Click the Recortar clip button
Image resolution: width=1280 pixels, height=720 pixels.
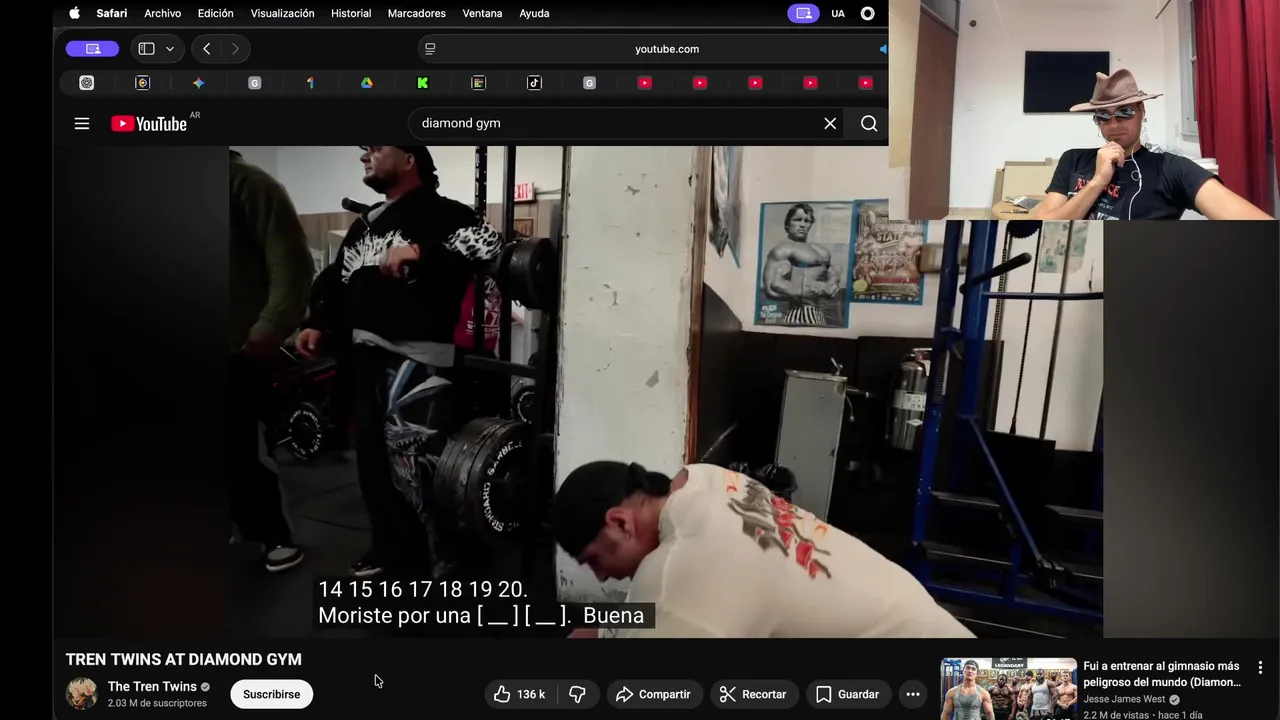(x=753, y=694)
